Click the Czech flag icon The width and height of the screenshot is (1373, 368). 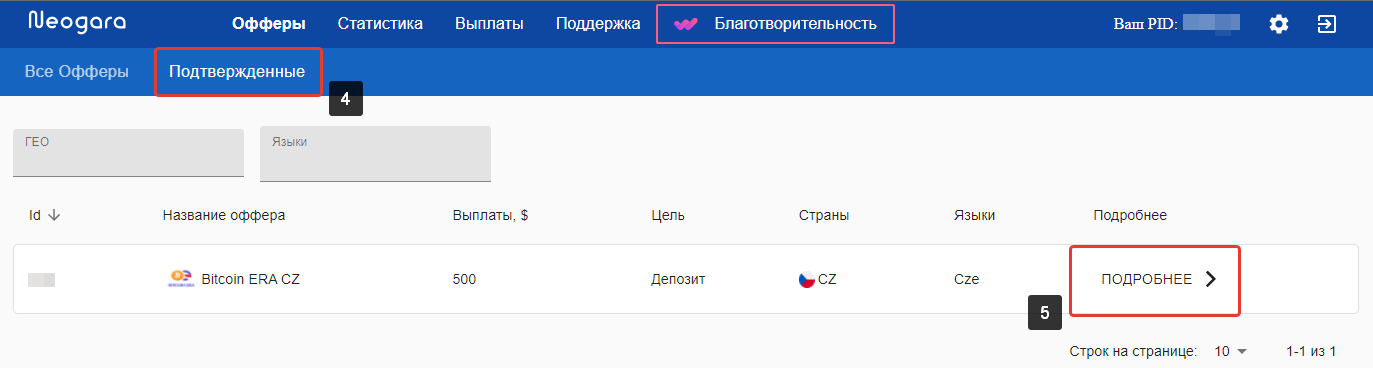click(x=807, y=280)
